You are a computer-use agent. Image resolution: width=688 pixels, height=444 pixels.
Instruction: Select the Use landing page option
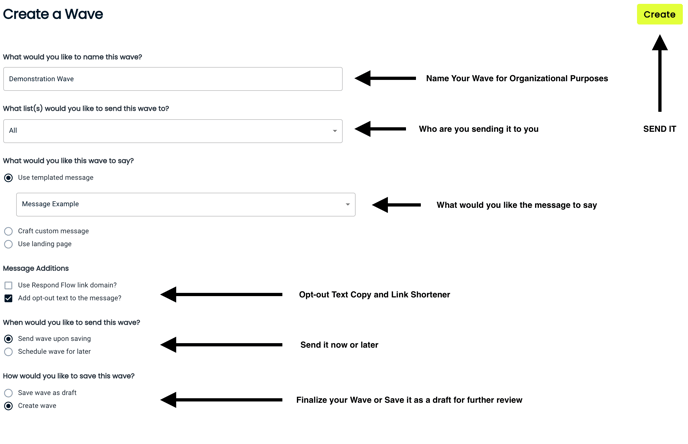(9, 244)
